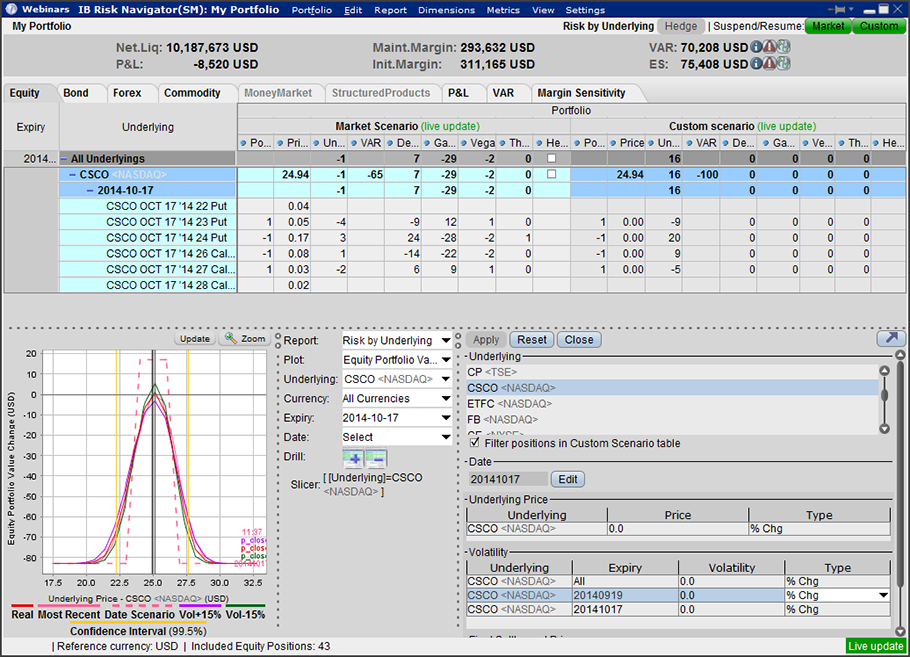The width and height of the screenshot is (910, 657).
Task: Click the Live update status button
Action: [x=876, y=646]
